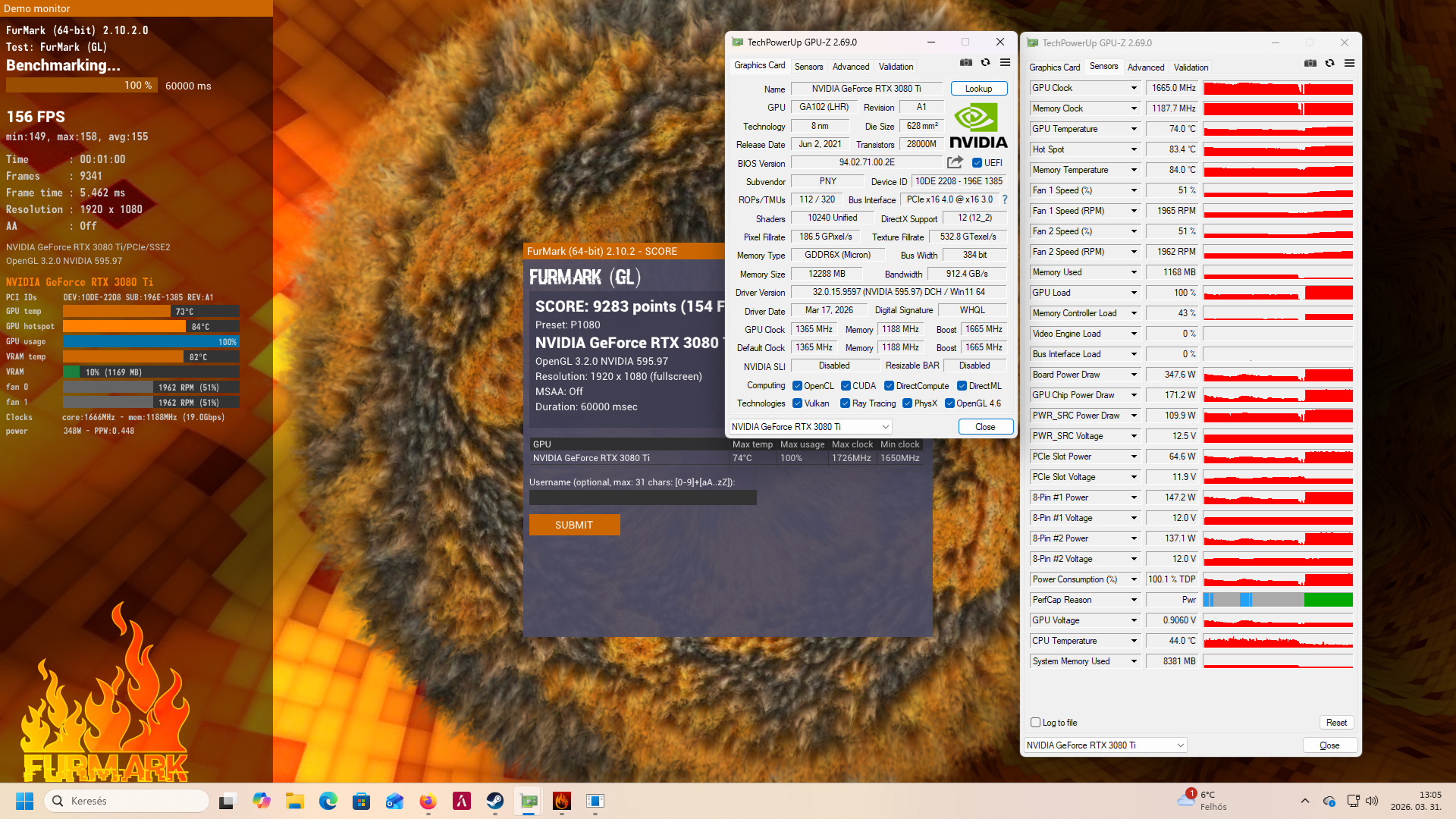The image size is (1456, 819).
Task: Click the BIOS export share icon
Action: pos(955,162)
